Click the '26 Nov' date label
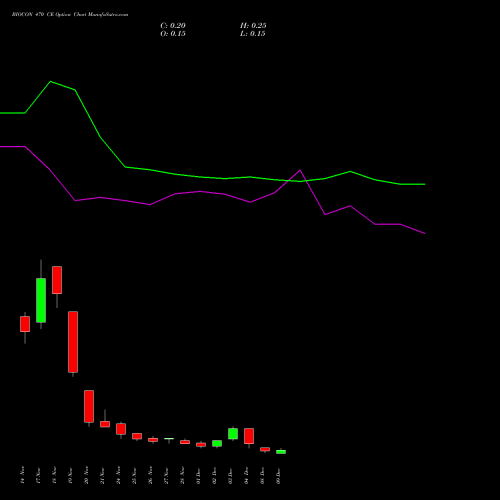 click(150, 475)
